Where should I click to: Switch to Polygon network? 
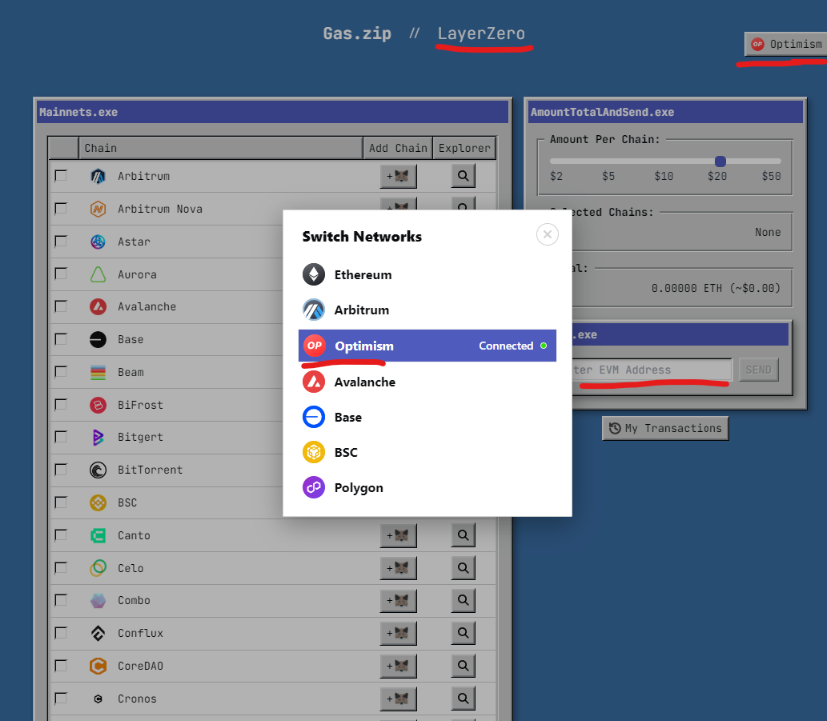427,488
